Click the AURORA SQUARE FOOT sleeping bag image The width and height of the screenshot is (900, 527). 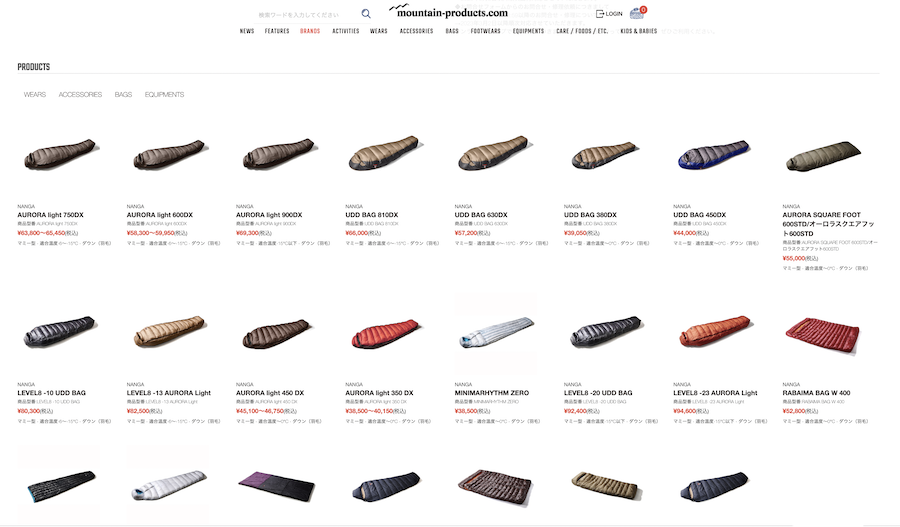[823, 156]
